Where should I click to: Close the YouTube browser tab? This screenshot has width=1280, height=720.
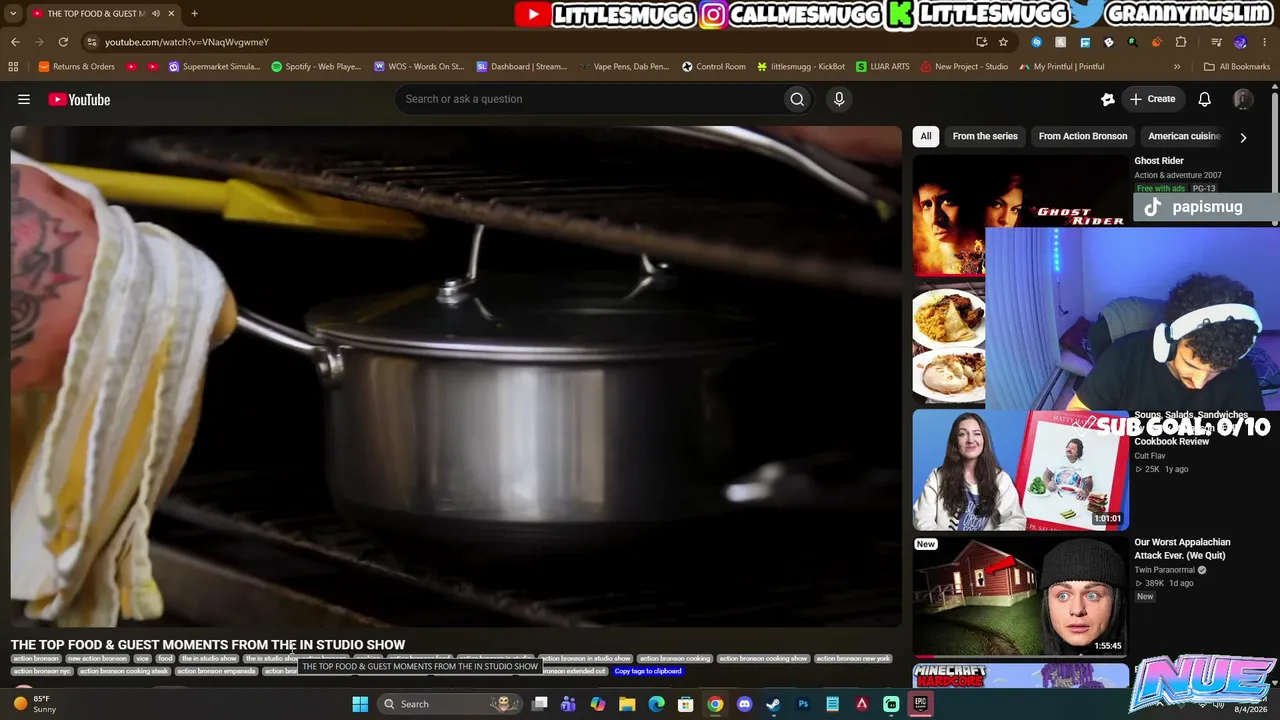[171, 14]
